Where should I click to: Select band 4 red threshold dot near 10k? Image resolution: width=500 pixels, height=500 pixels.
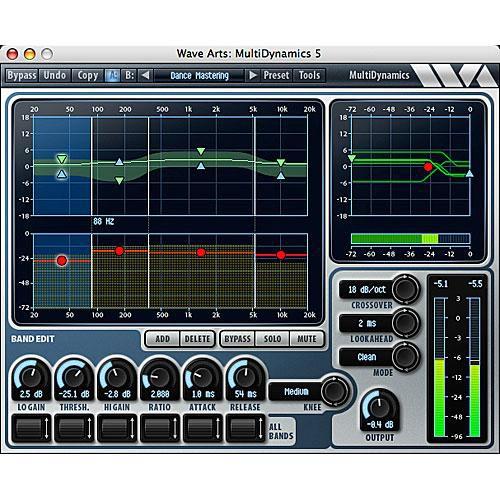tap(281, 255)
